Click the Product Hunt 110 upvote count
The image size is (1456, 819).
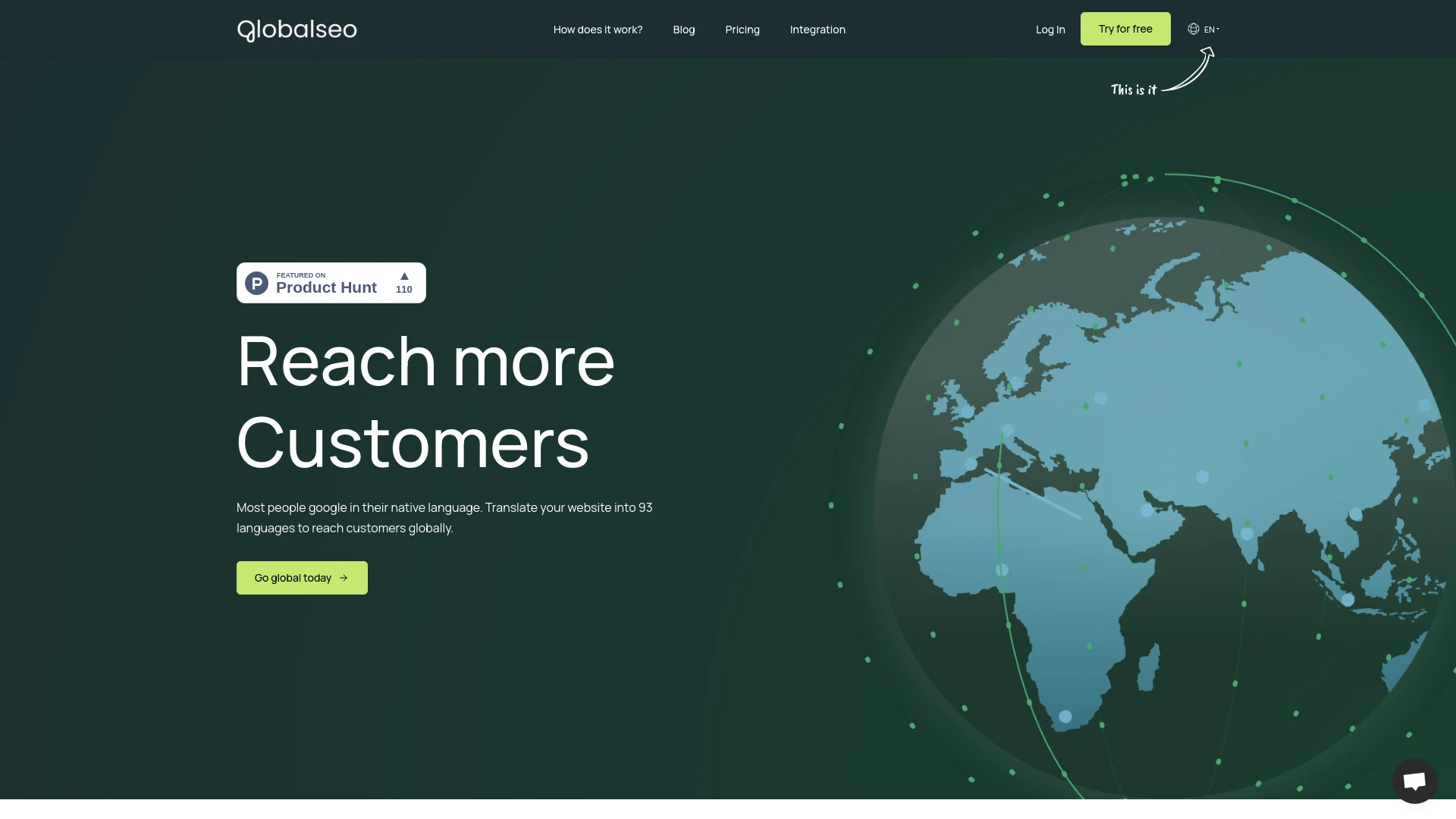403,289
